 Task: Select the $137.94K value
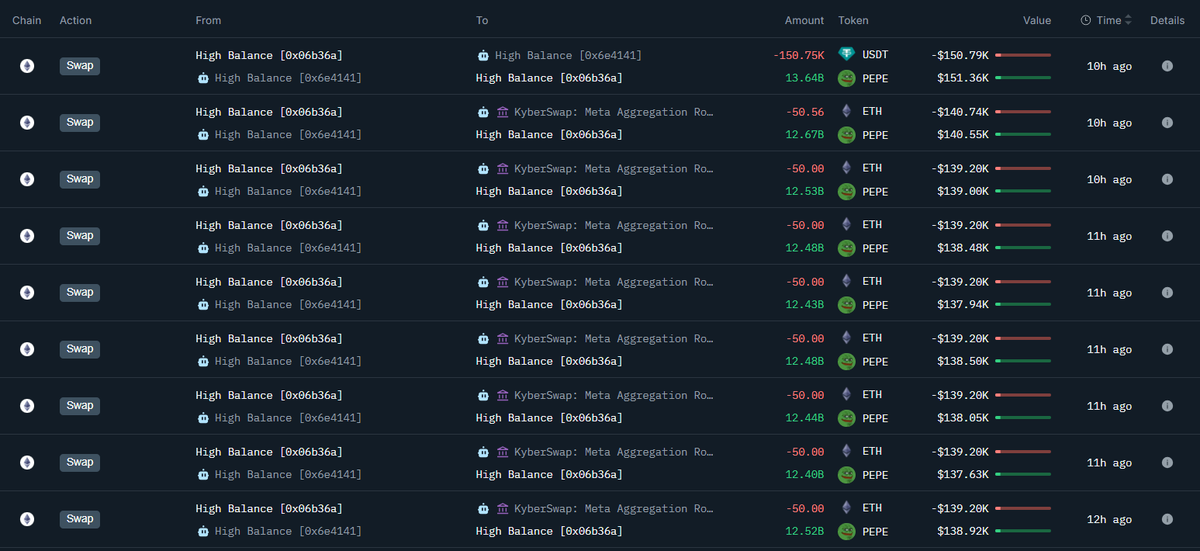pos(963,304)
